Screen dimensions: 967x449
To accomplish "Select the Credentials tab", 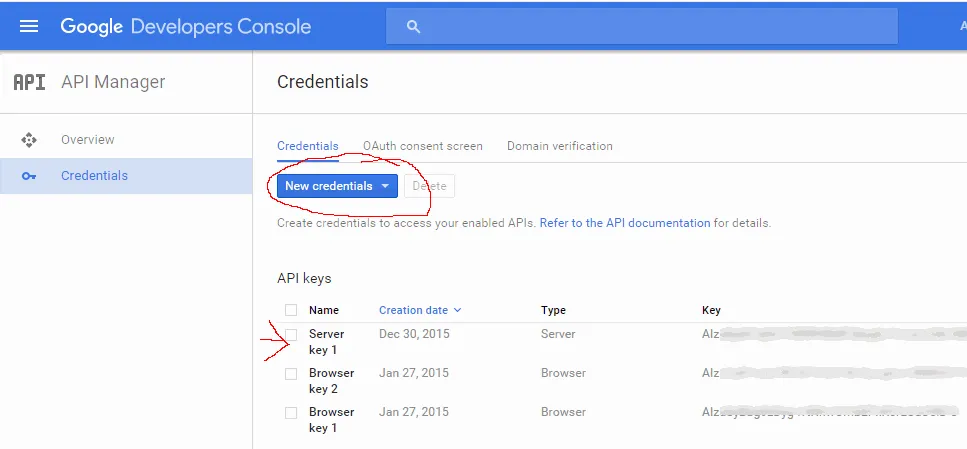I will 307,146.
